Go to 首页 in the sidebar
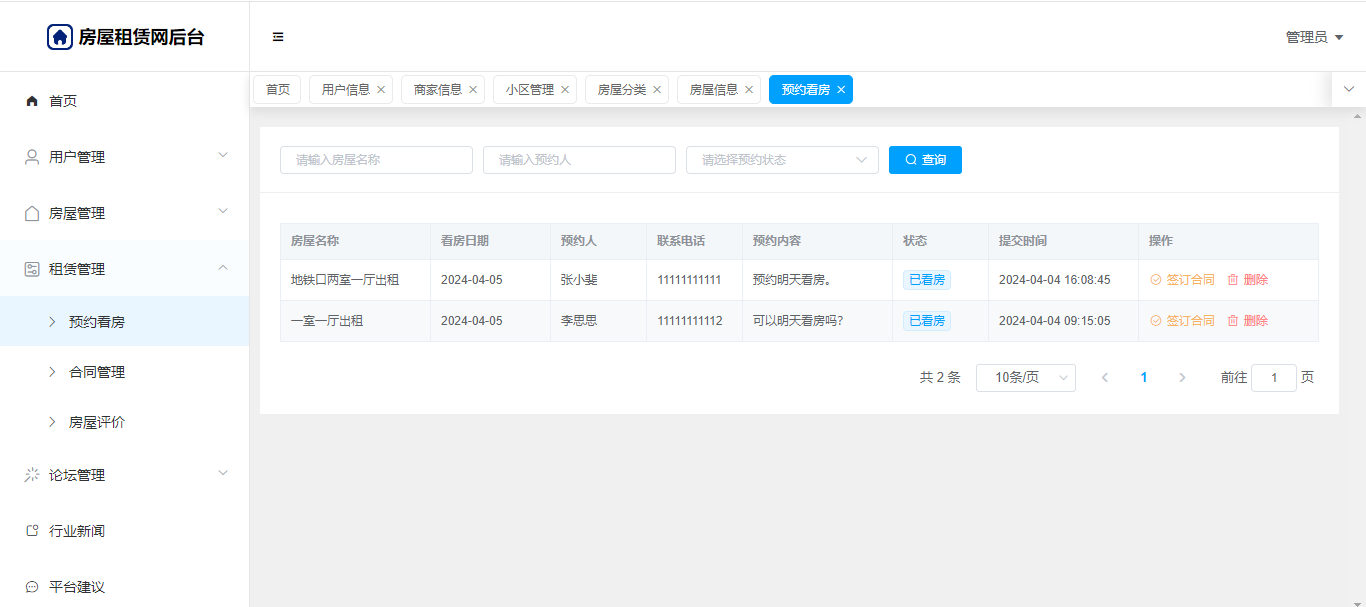 62,101
